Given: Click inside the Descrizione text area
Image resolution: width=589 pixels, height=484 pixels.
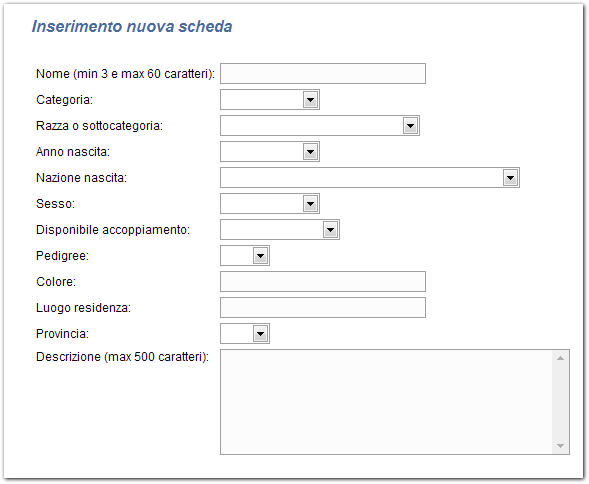Looking at the screenshot, I should point(387,402).
